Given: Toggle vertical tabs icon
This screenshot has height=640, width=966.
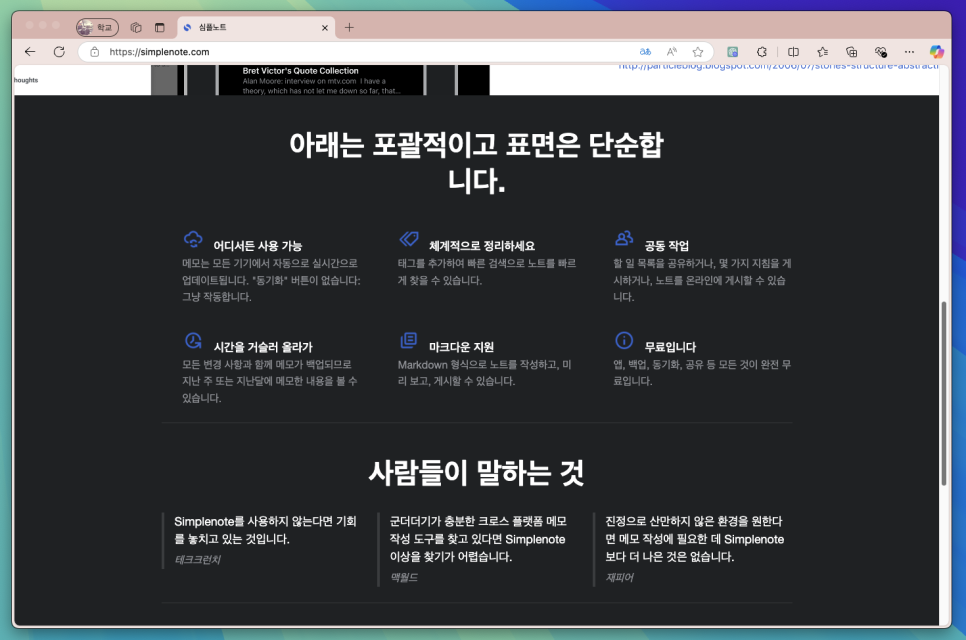Looking at the screenshot, I should 160,27.
